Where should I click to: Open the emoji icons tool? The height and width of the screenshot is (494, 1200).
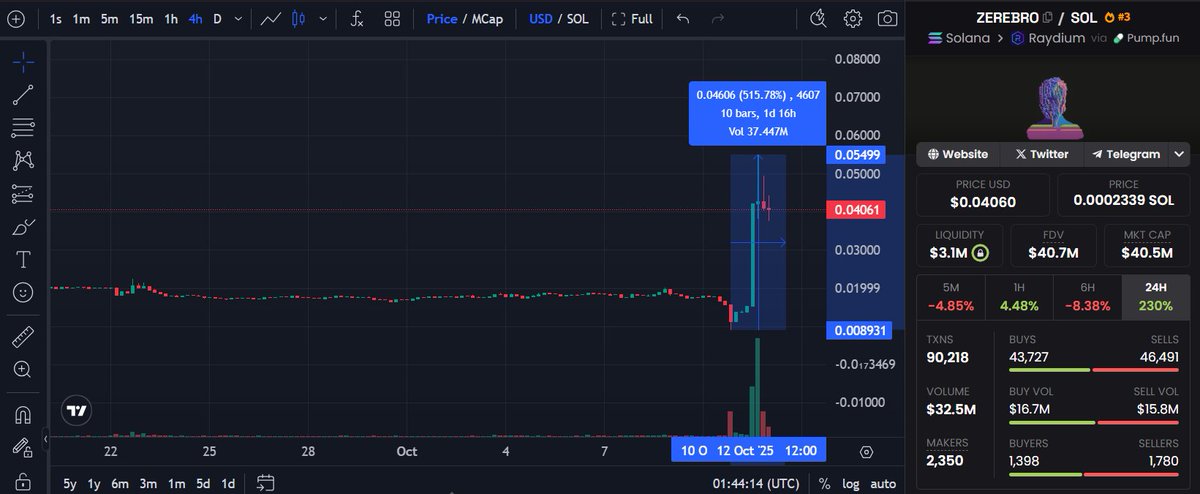23,293
